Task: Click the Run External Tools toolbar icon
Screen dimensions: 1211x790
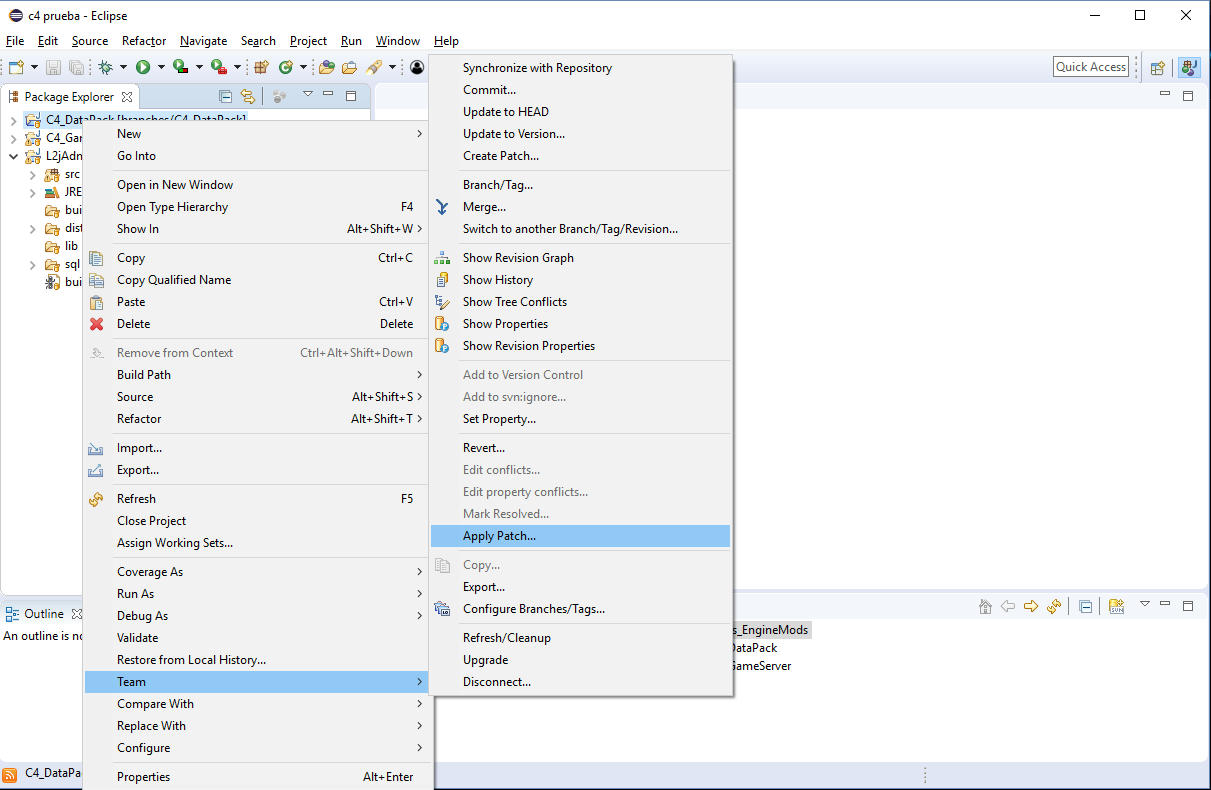Action: (x=219, y=67)
